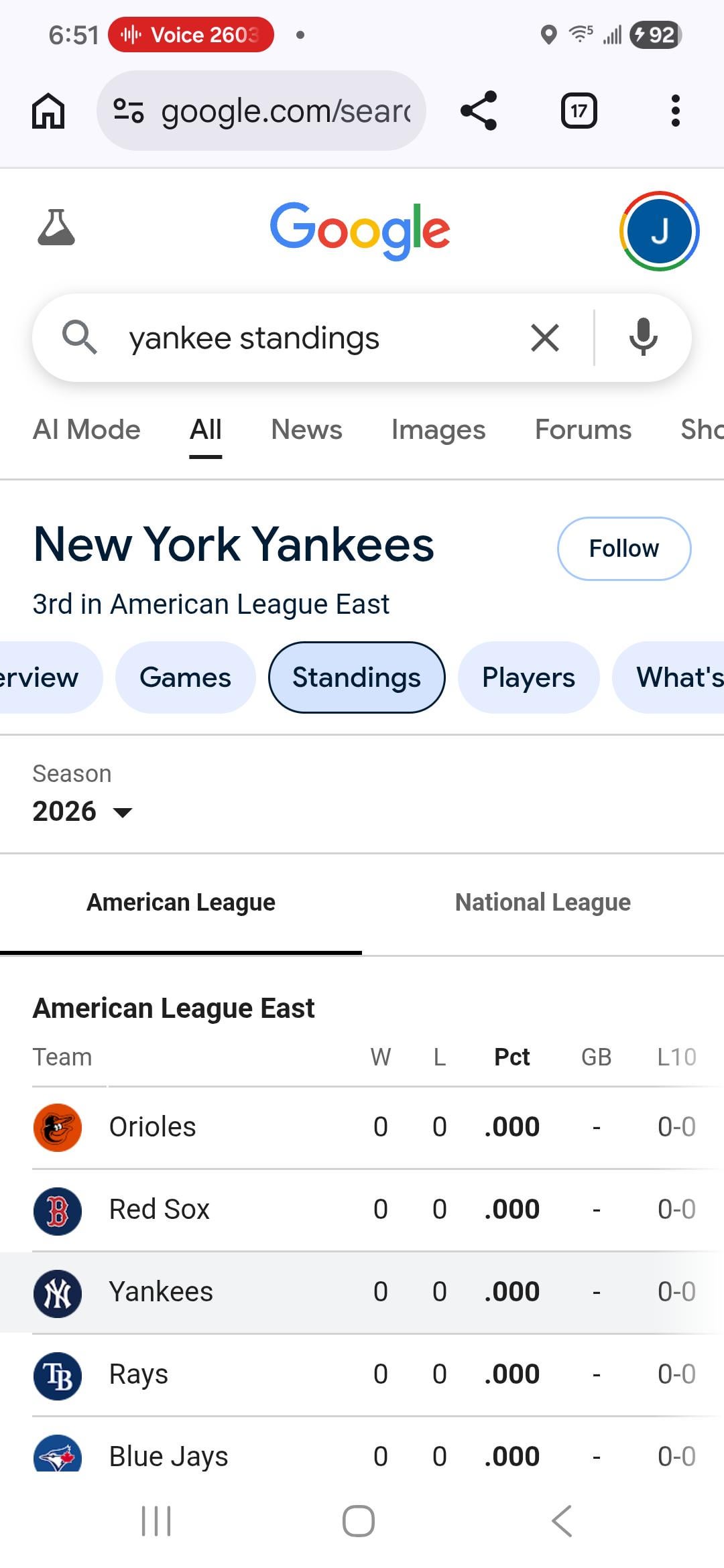Switch to the National League tab
Screen dimensions: 724x1568
[543, 903]
